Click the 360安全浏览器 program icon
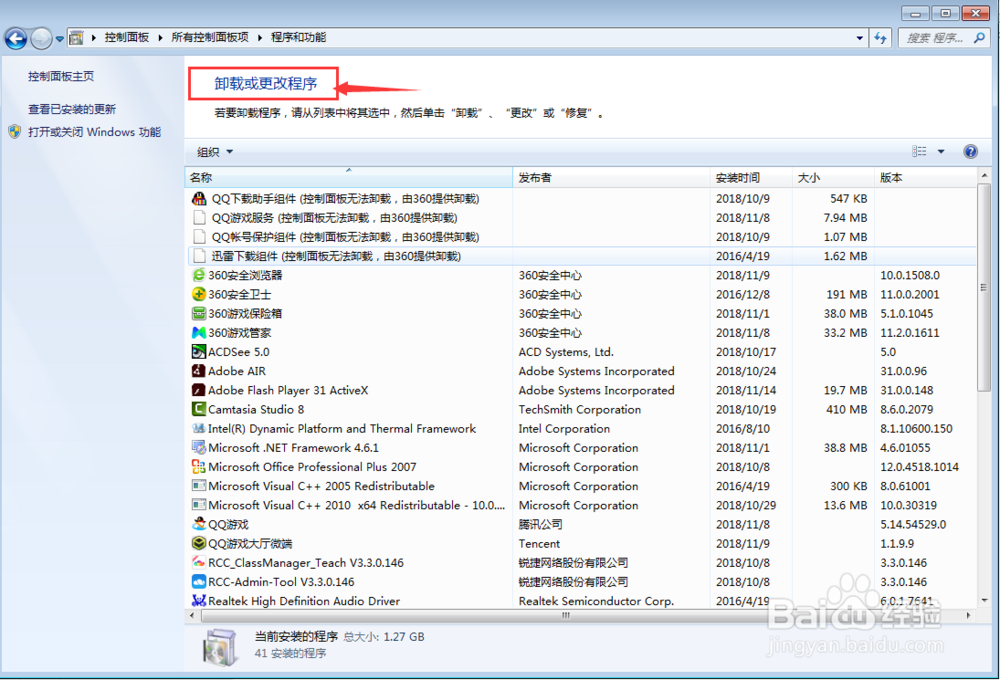The image size is (1000, 680). pos(199,275)
